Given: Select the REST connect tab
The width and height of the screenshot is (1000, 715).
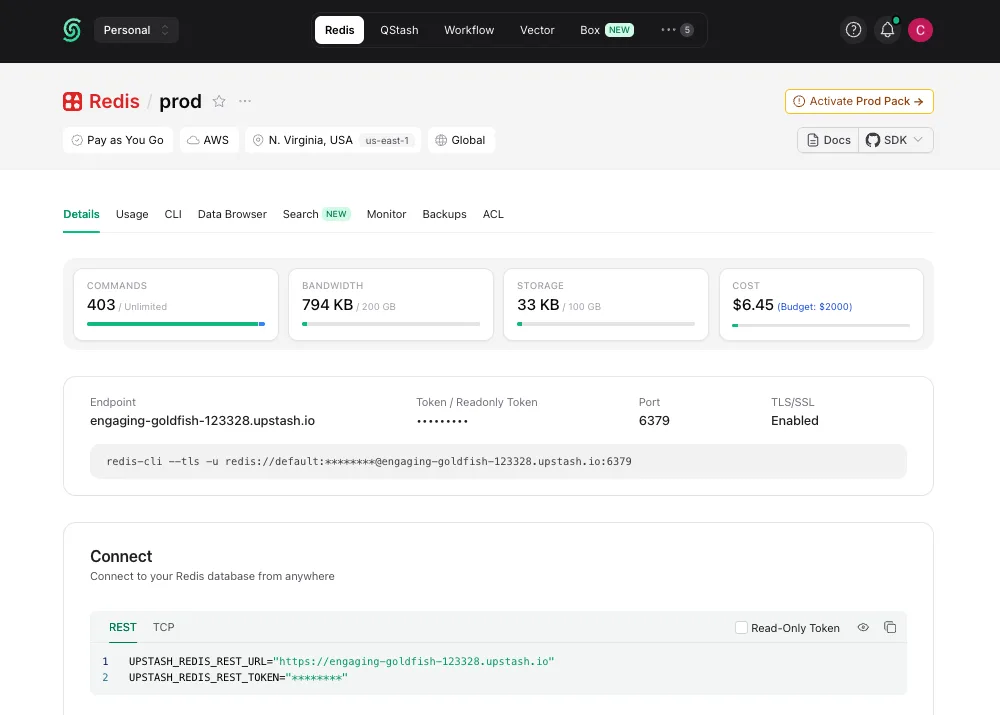Looking at the screenshot, I should click(x=122, y=627).
